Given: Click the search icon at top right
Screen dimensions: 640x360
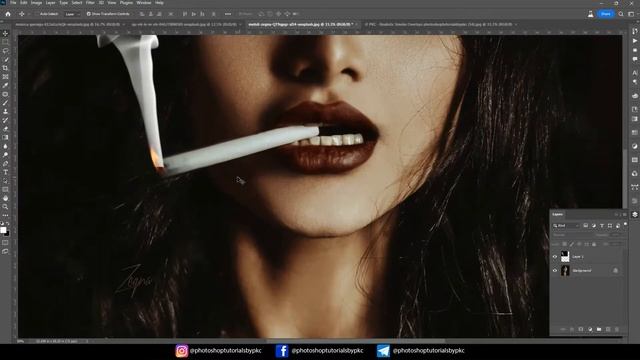Looking at the screenshot, I should click(621, 14).
